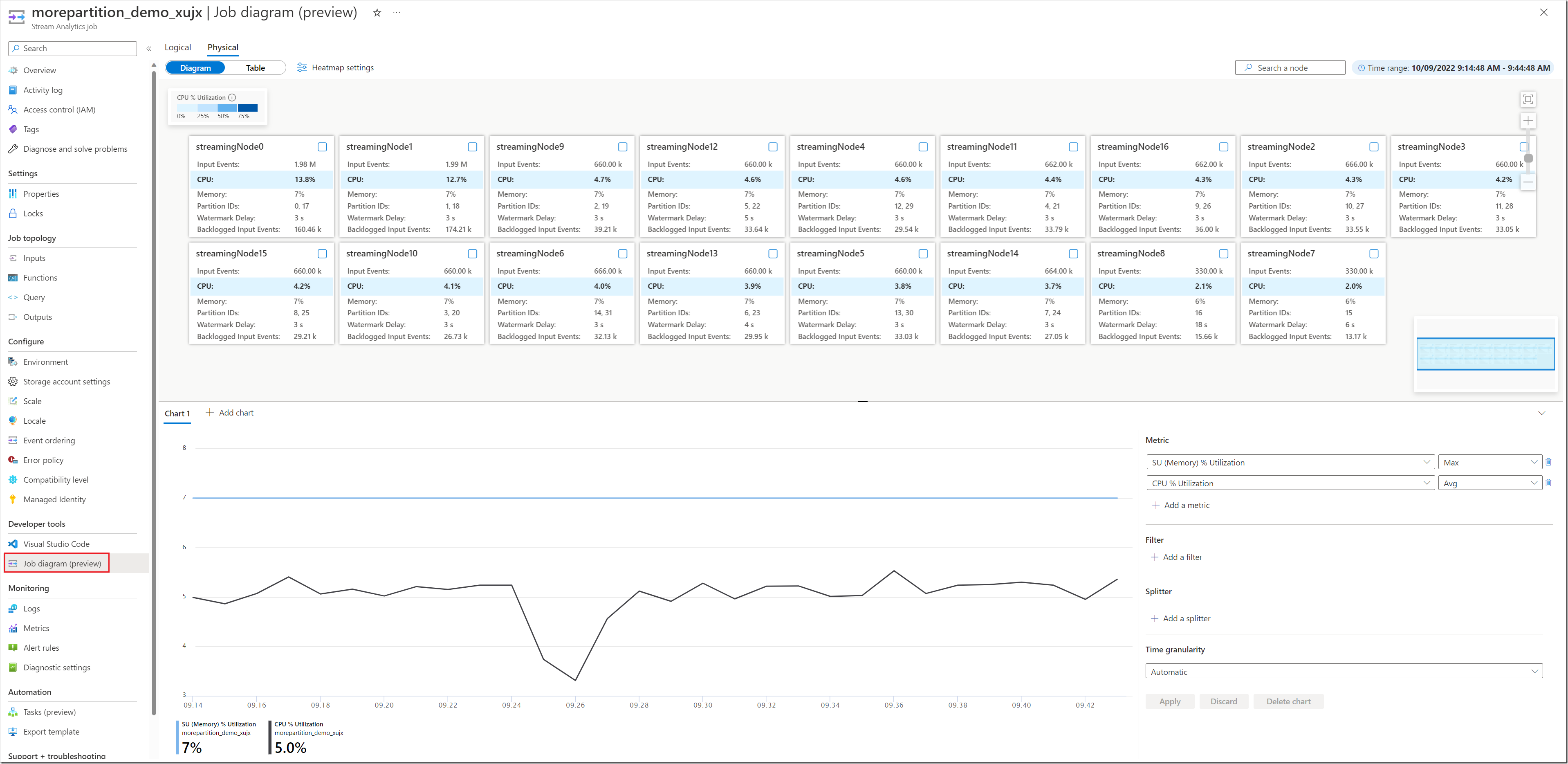This screenshot has height=764, width=1568.
Task: Open Alert rules in sidebar
Action: [x=41, y=648]
